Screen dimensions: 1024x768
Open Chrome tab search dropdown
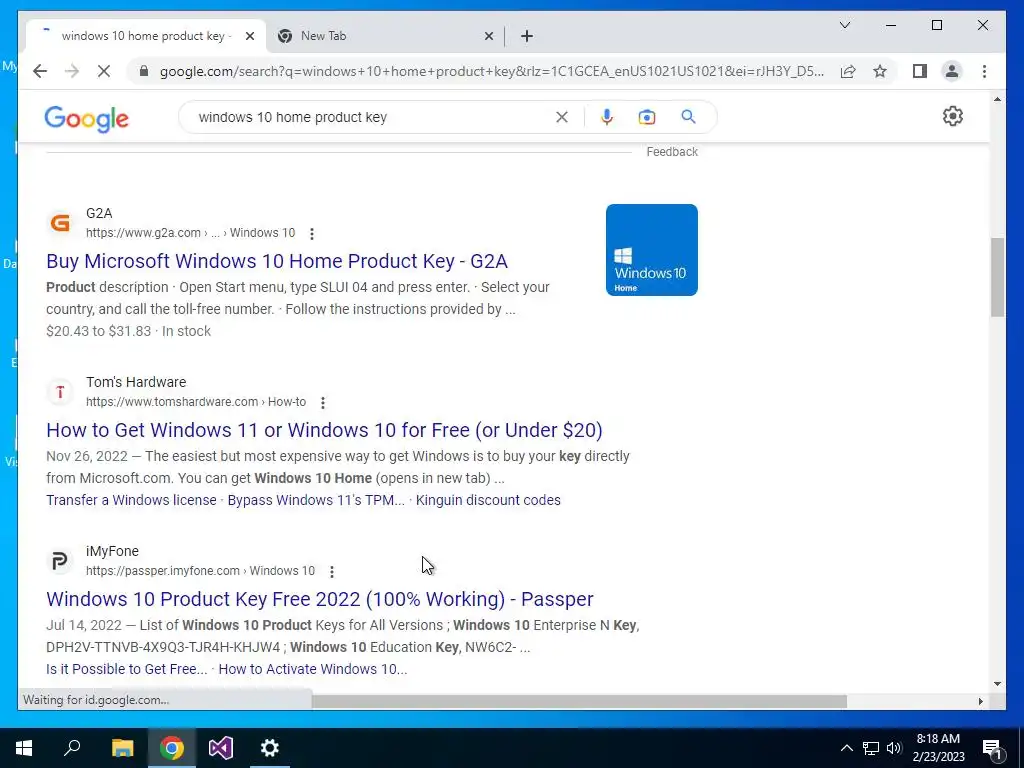point(844,25)
